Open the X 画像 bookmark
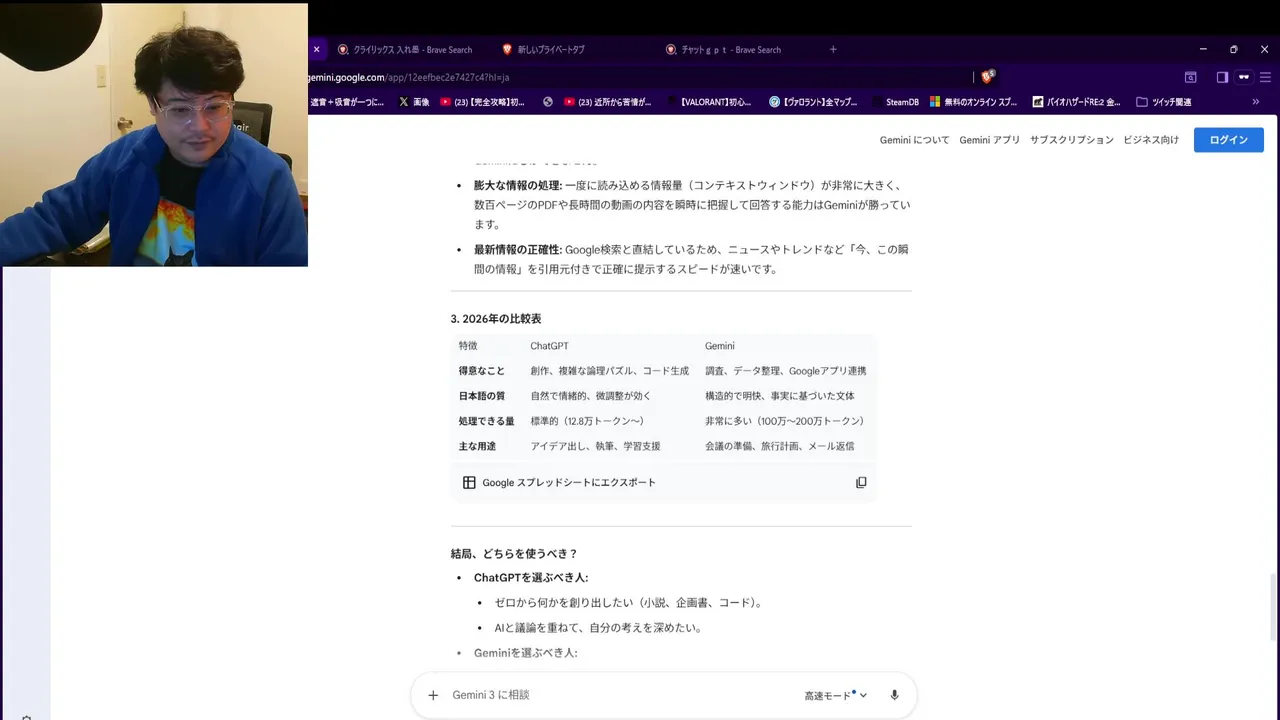 (x=414, y=102)
